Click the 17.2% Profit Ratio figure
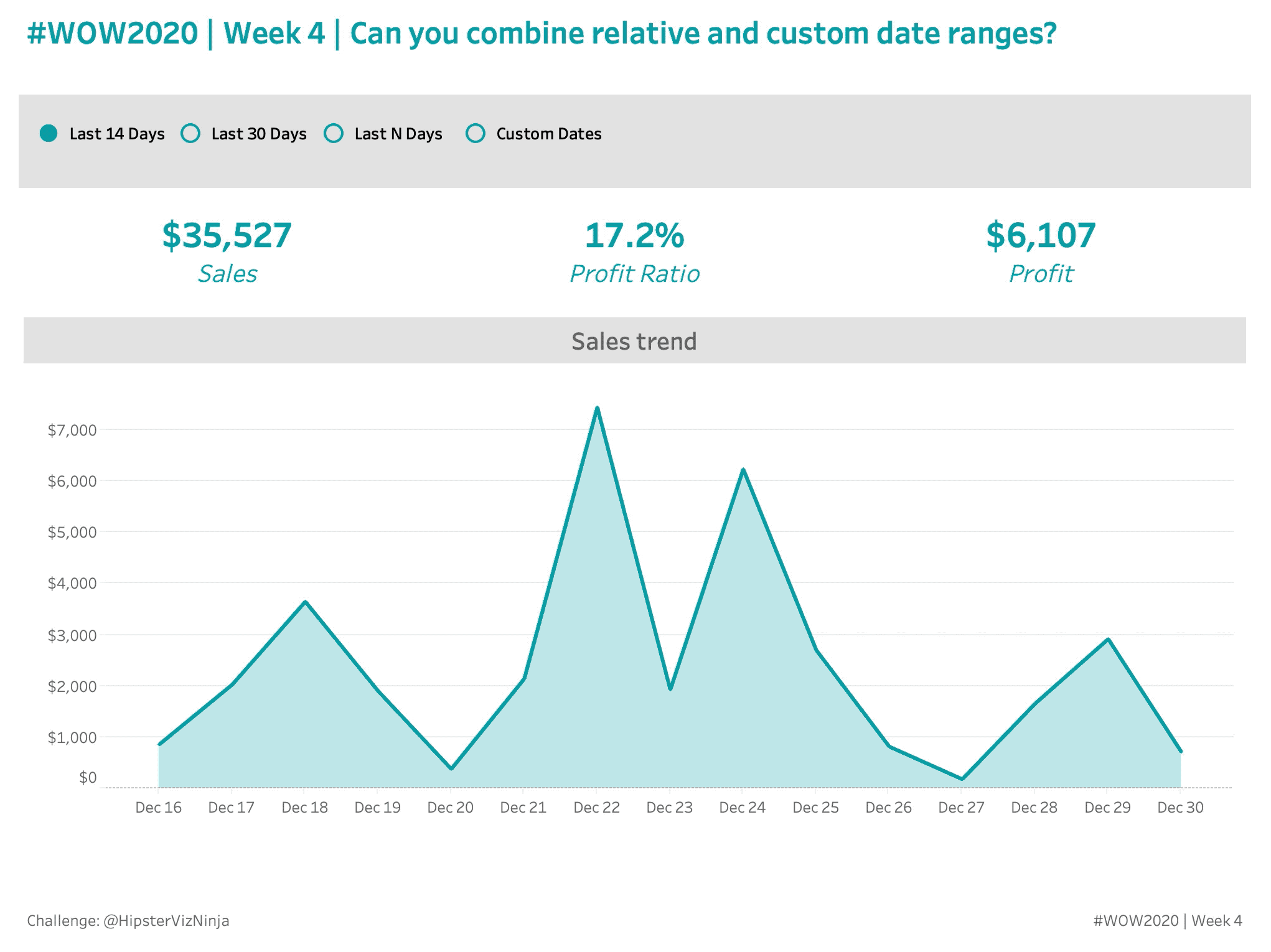 point(634,236)
